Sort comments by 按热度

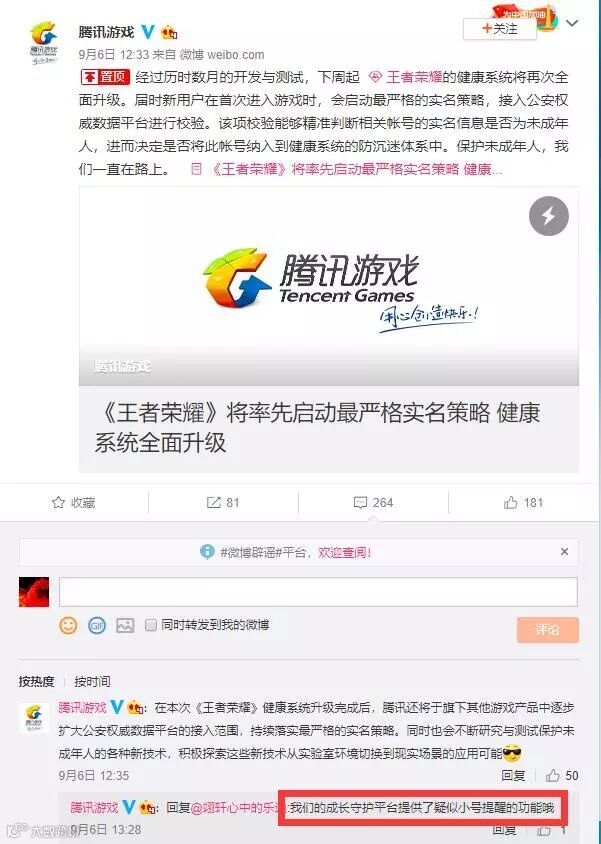point(36,681)
